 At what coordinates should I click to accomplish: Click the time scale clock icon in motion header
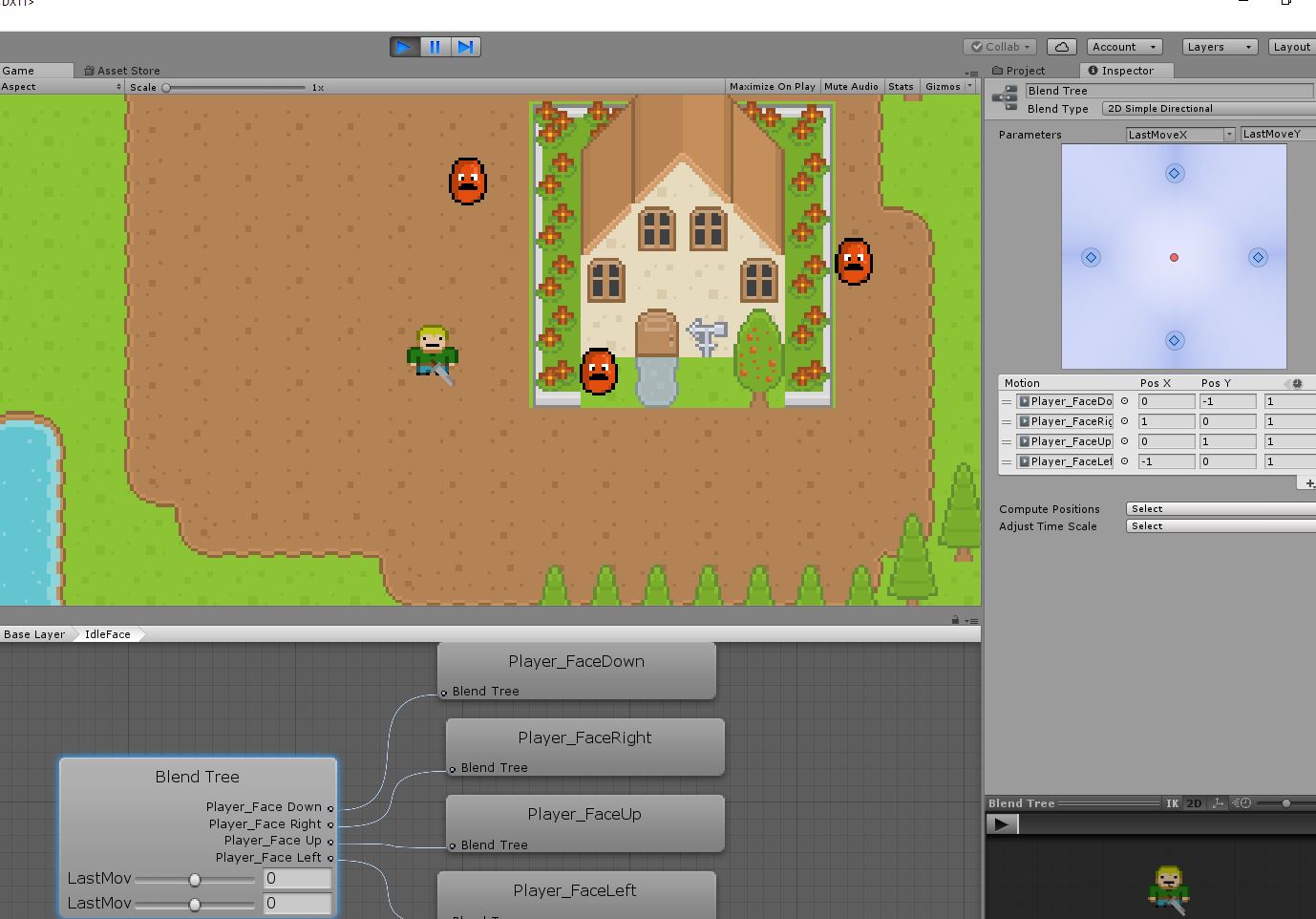(1297, 383)
